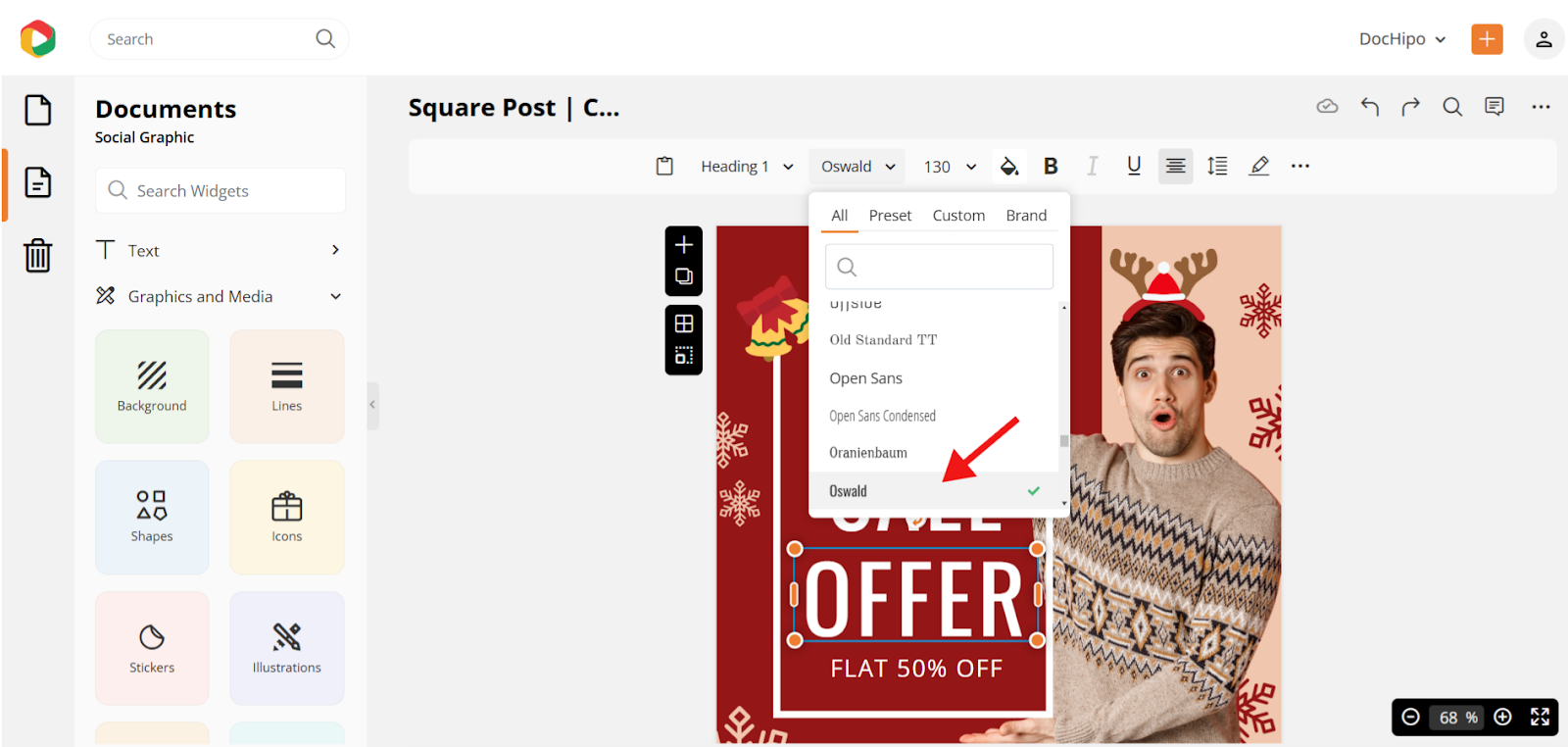The width and height of the screenshot is (1568, 747).
Task: Toggle center text alignment
Action: pyautogui.click(x=1175, y=166)
